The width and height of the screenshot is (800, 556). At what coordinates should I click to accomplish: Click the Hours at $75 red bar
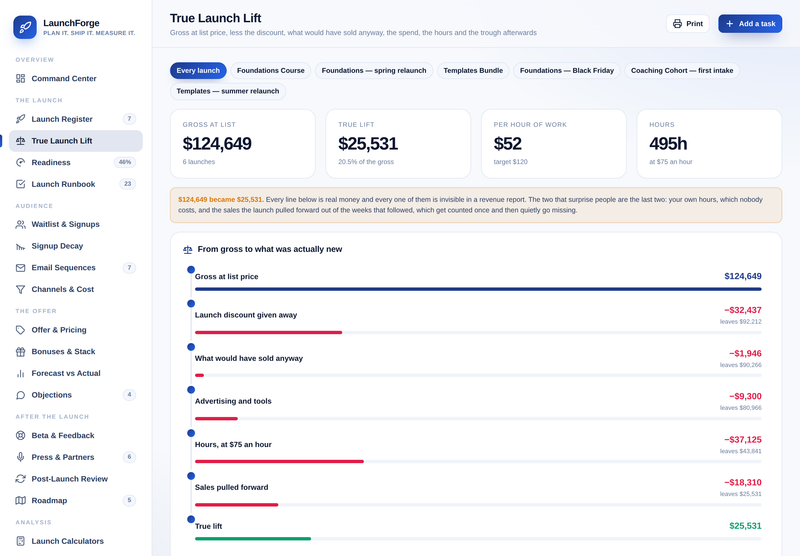pyautogui.click(x=279, y=462)
